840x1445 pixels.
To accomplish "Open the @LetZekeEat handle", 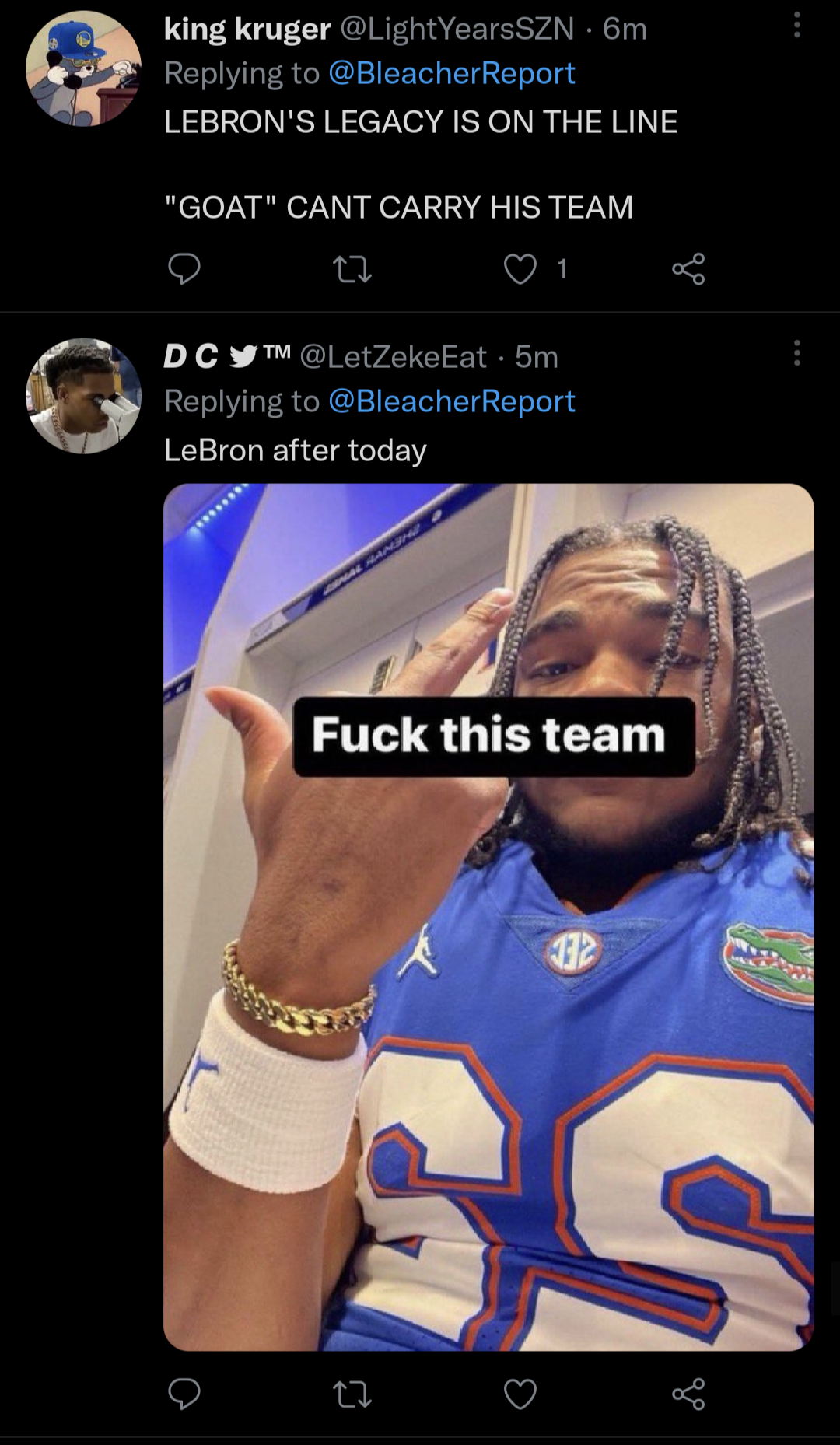I will (392, 357).
